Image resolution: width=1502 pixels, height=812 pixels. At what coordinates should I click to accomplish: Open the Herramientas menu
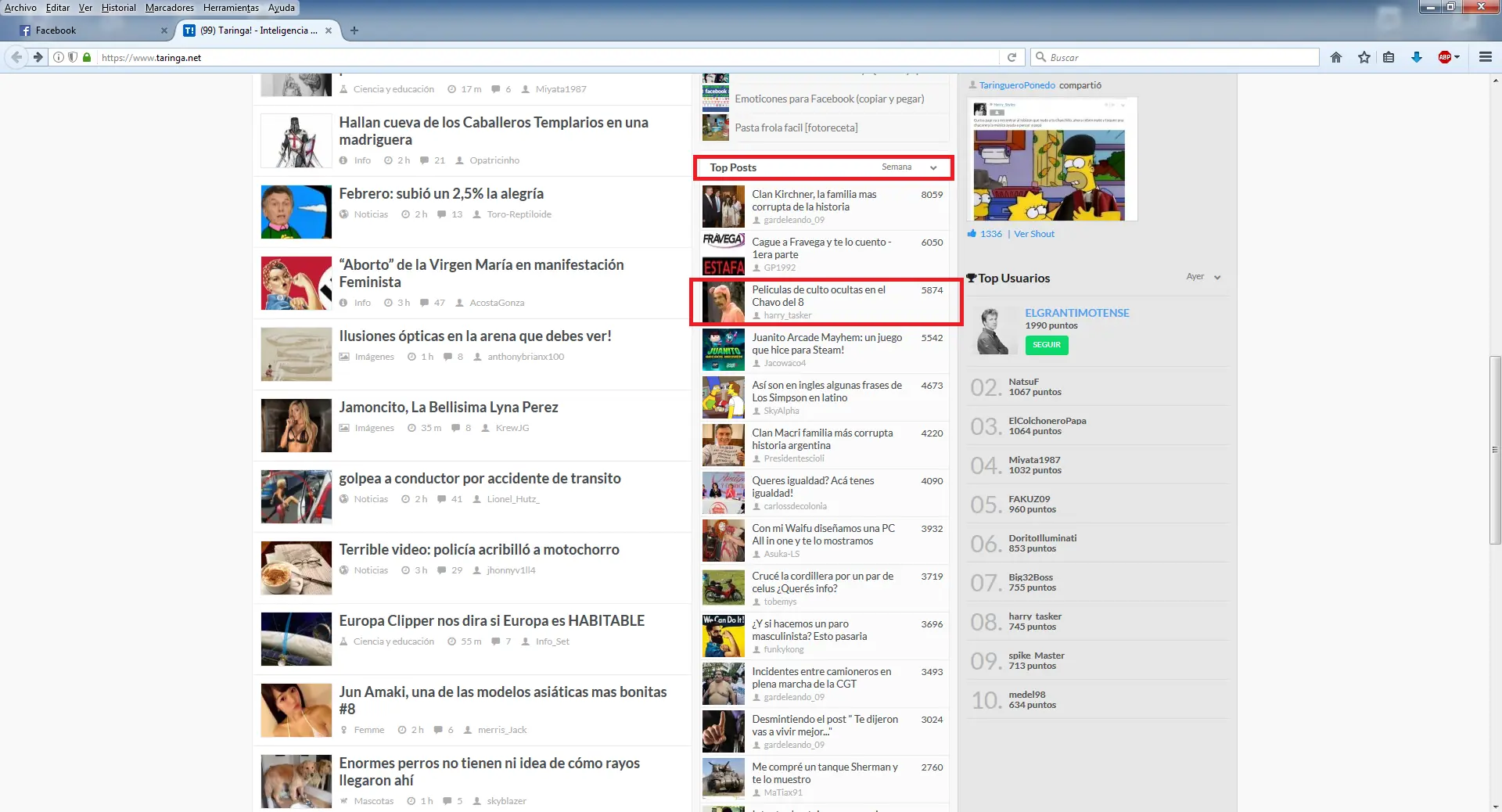coord(231,8)
